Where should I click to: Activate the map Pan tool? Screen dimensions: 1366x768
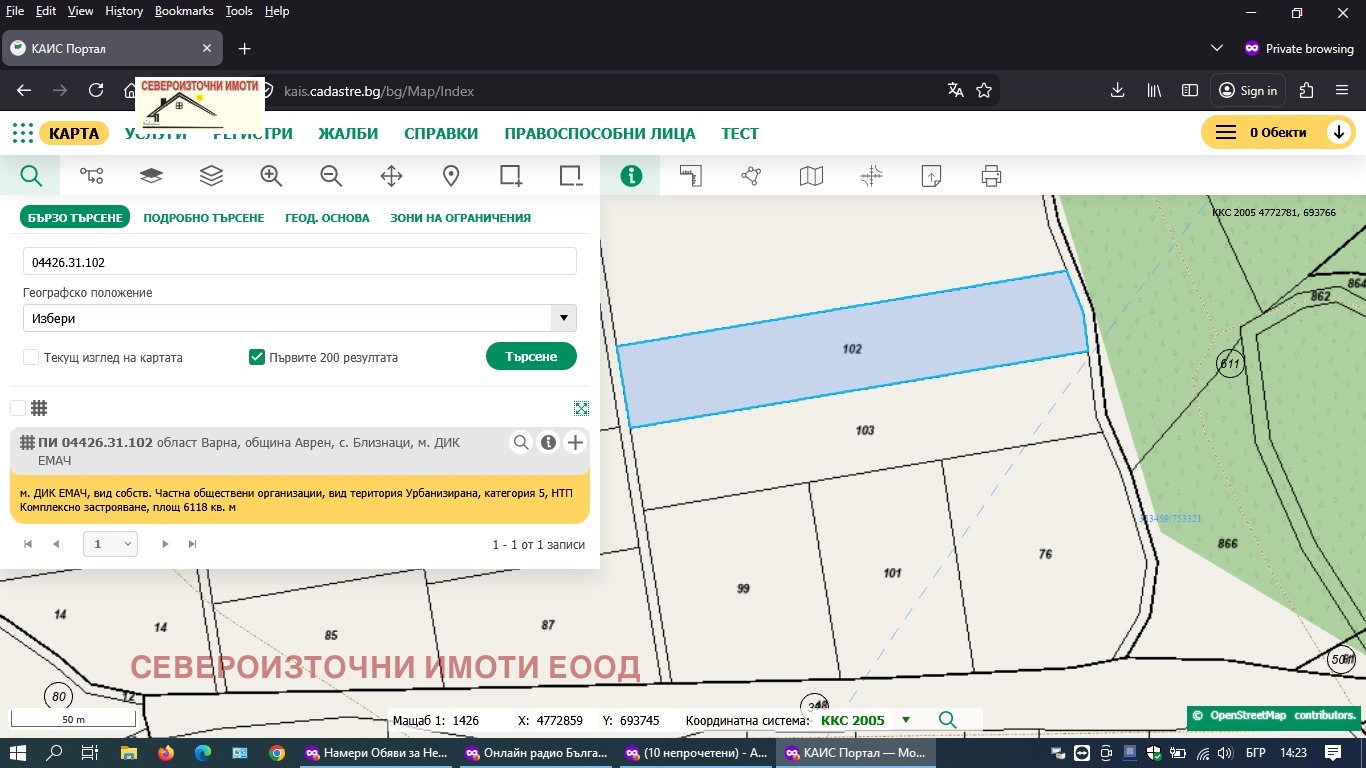(x=390, y=175)
